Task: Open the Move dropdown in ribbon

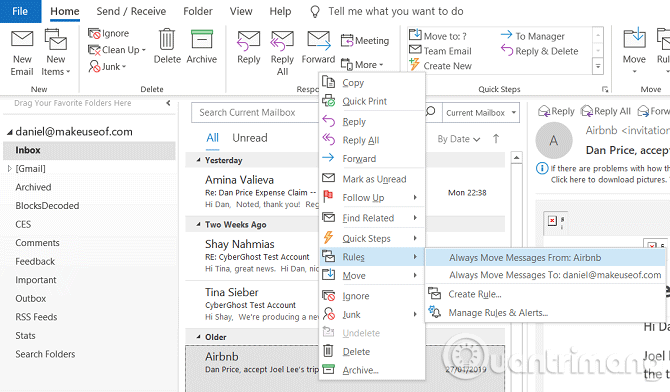Action: (634, 50)
